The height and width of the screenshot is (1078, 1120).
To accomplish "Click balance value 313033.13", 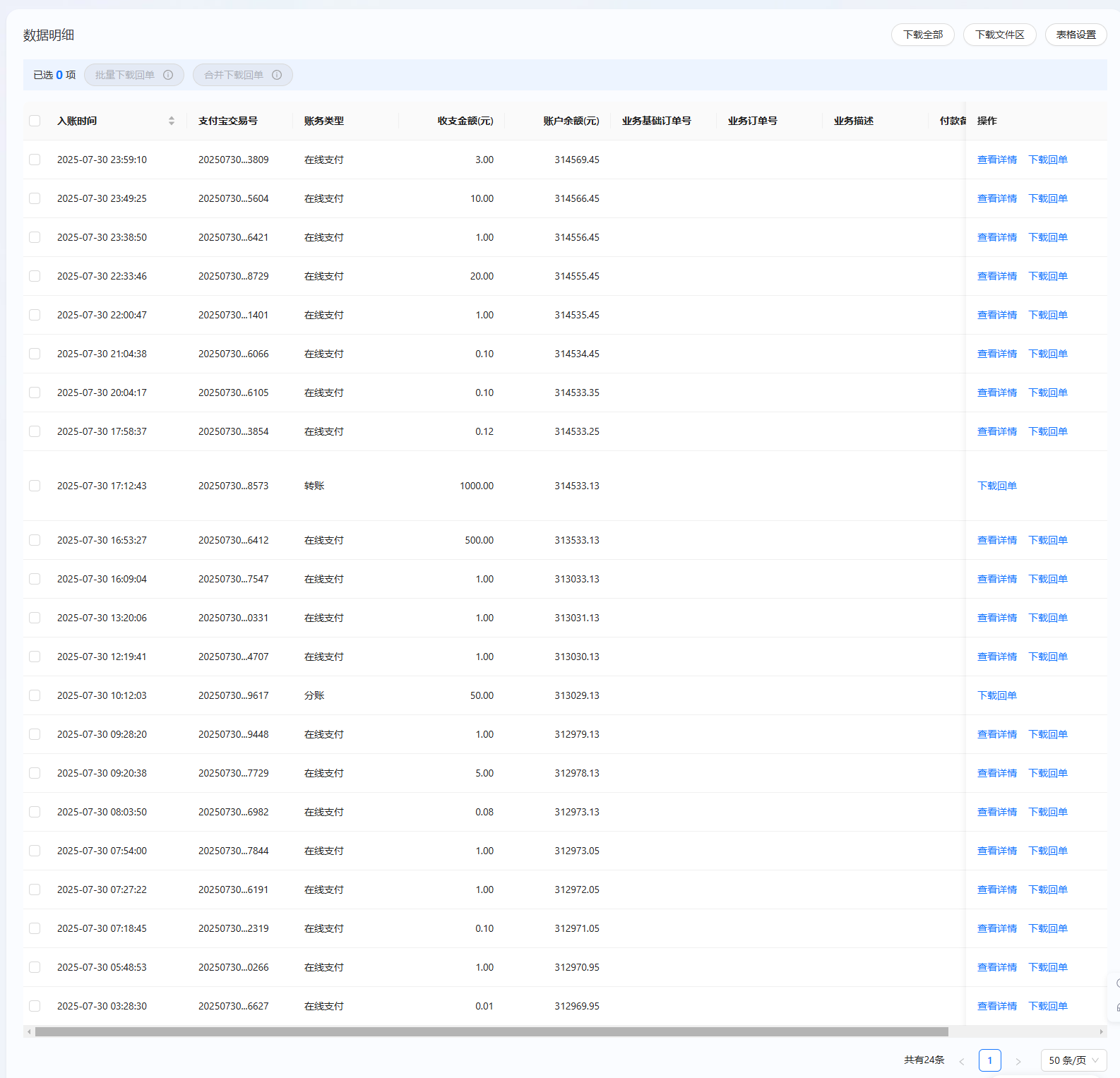I will pyautogui.click(x=577, y=579).
